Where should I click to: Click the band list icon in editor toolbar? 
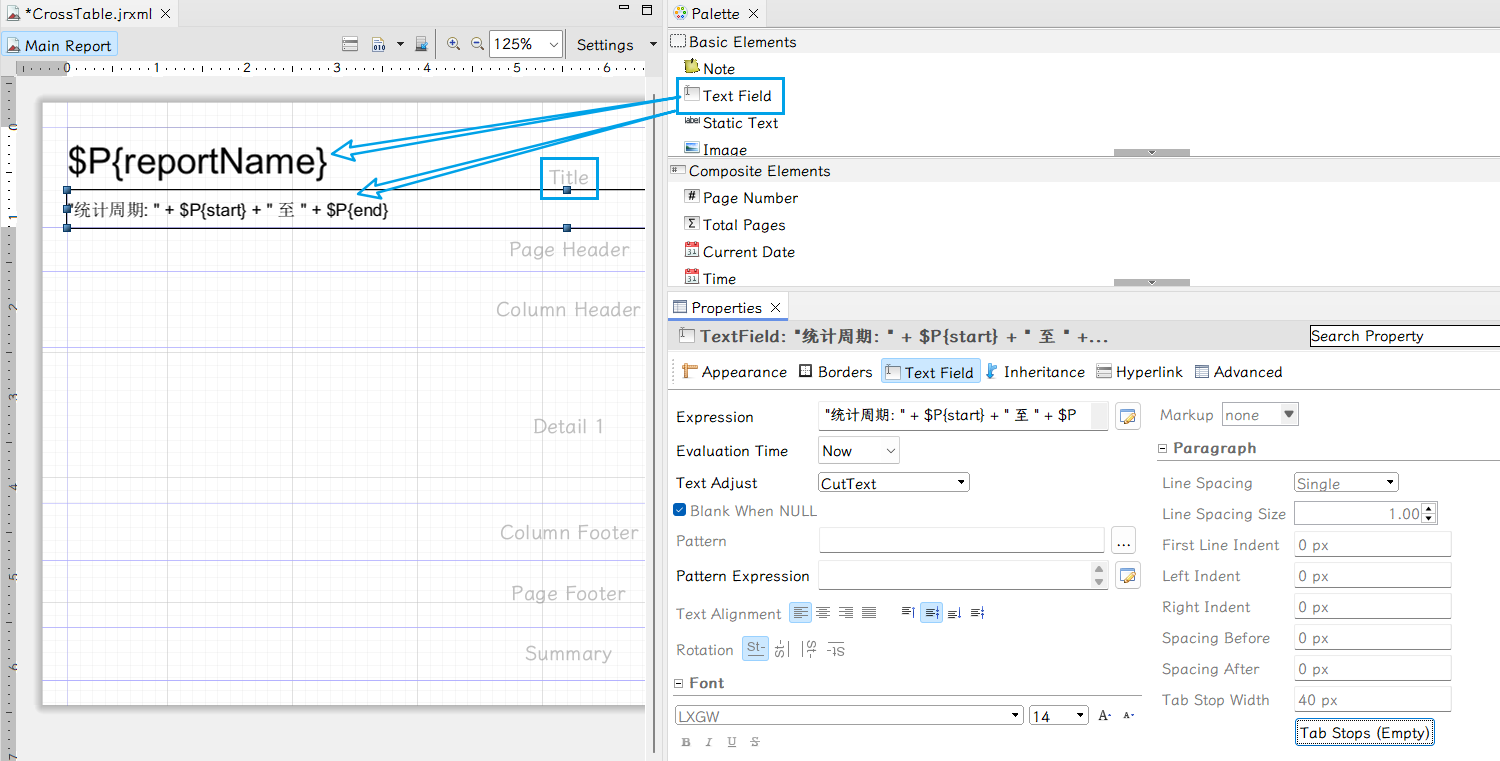tap(350, 44)
